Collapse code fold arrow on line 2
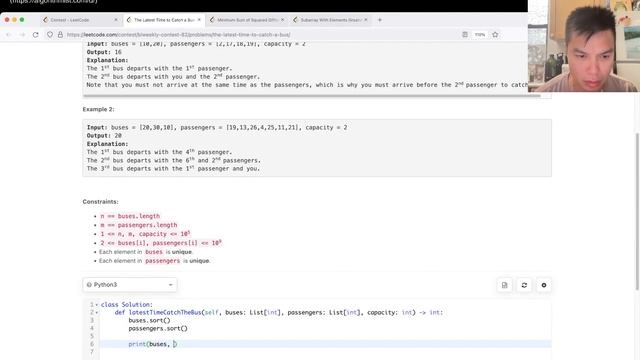The height and width of the screenshot is (360, 640). point(97,313)
